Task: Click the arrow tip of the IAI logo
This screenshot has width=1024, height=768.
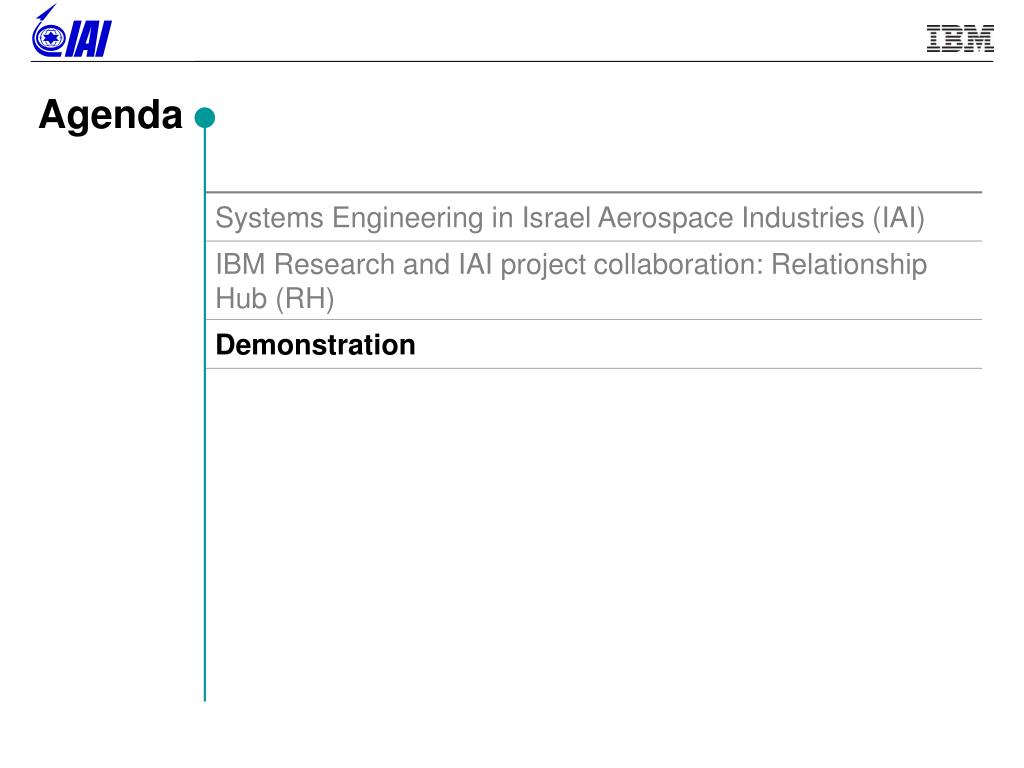Action: pyautogui.click(x=50, y=11)
